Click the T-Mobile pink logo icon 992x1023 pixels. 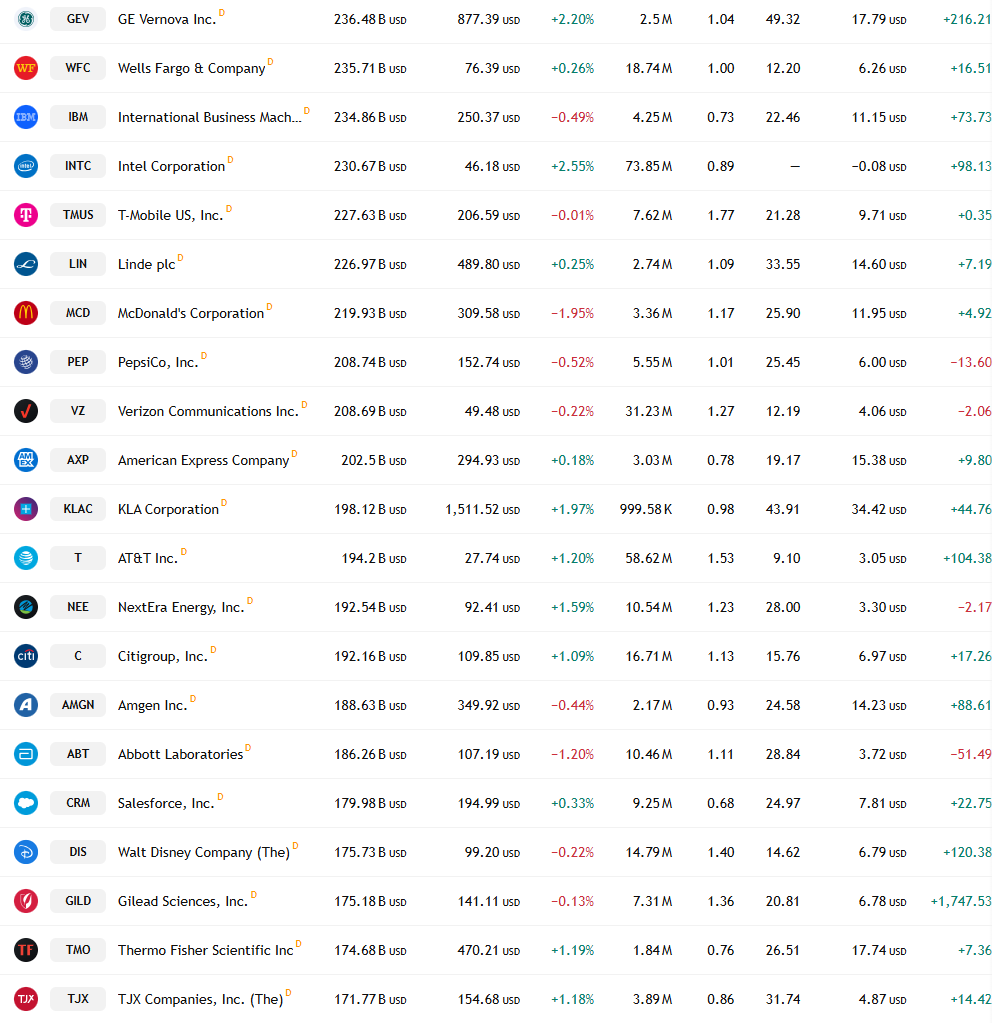[26, 215]
